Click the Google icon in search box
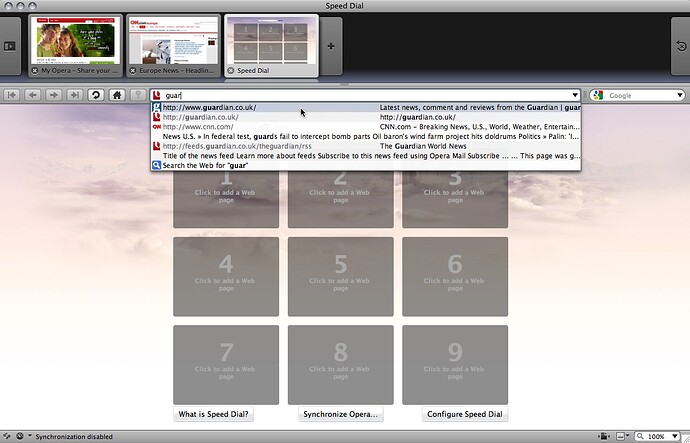This screenshot has height=443, width=690. (x=598, y=95)
